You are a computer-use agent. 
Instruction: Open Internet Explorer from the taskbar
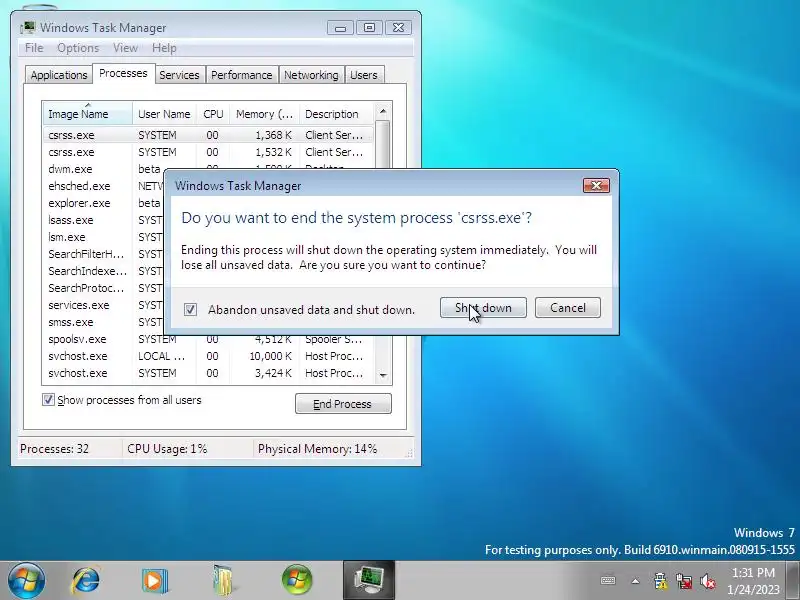point(87,581)
